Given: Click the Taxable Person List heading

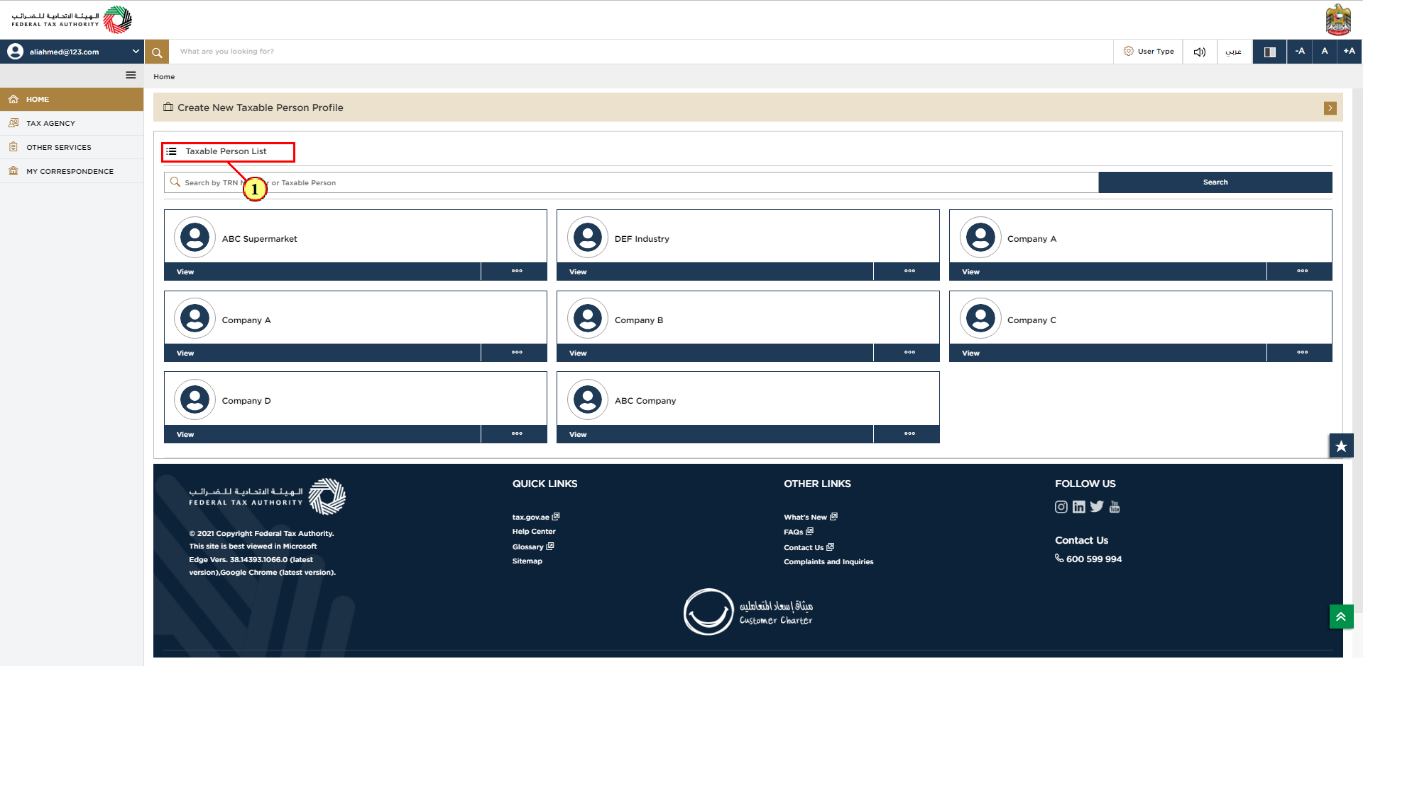Looking at the screenshot, I should pyautogui.click(x=228, y=152).
